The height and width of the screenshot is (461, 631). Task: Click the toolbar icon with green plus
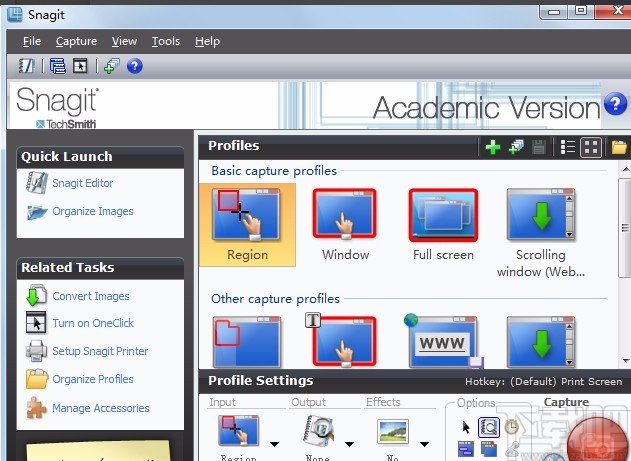click(x=112, y=66)
